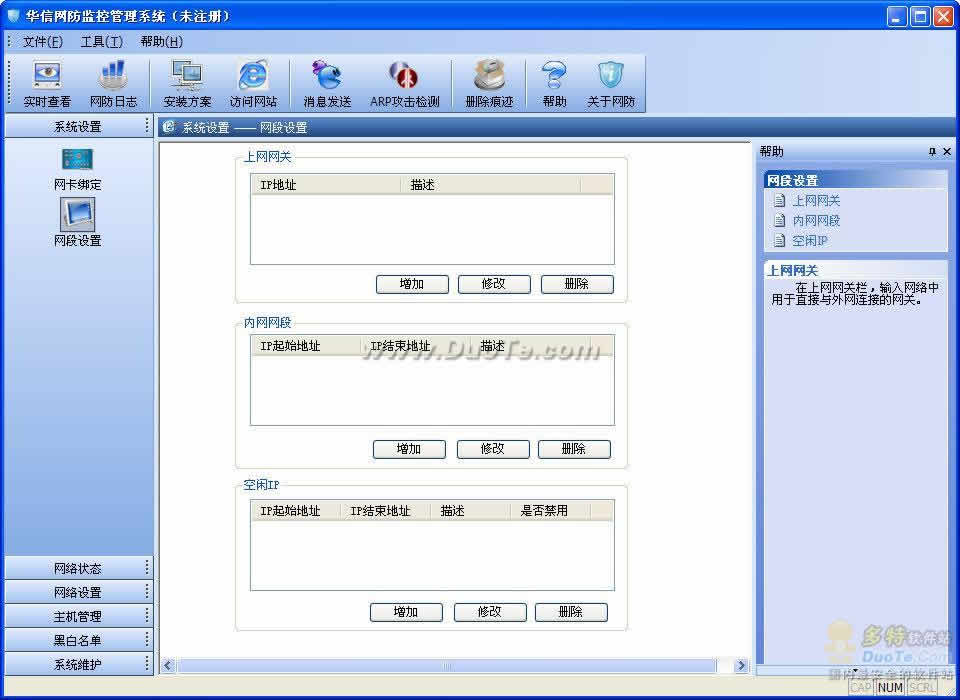Start ARP攻击检测 from the toolbar

click(404, 84)
